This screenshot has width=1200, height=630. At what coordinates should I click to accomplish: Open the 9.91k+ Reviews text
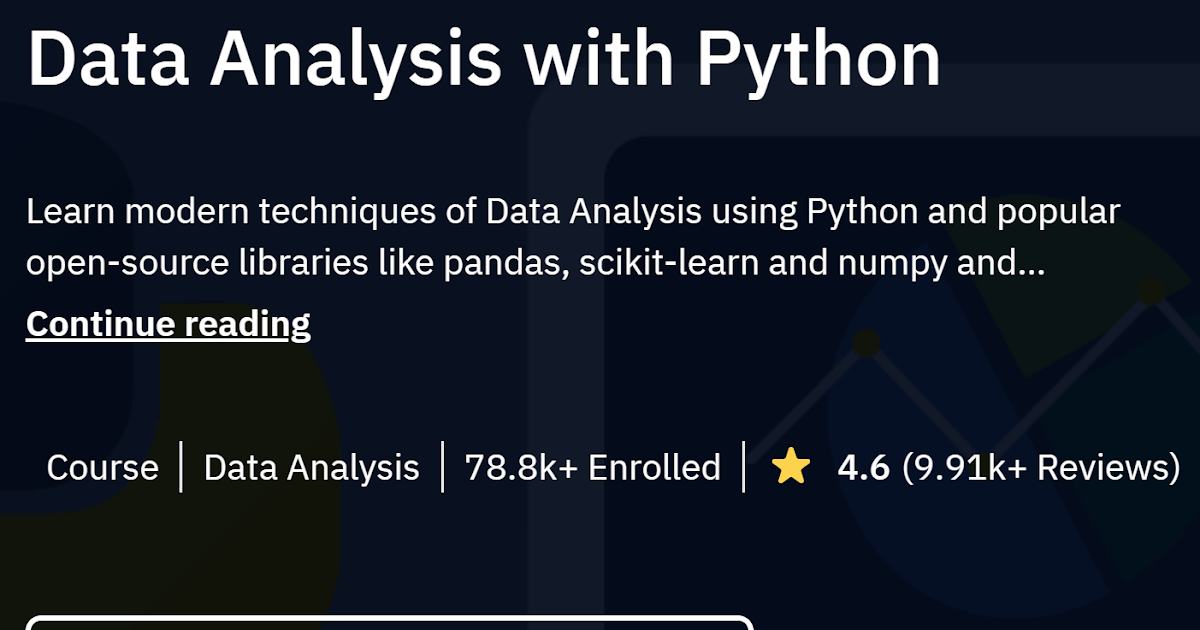(1041, 467)
